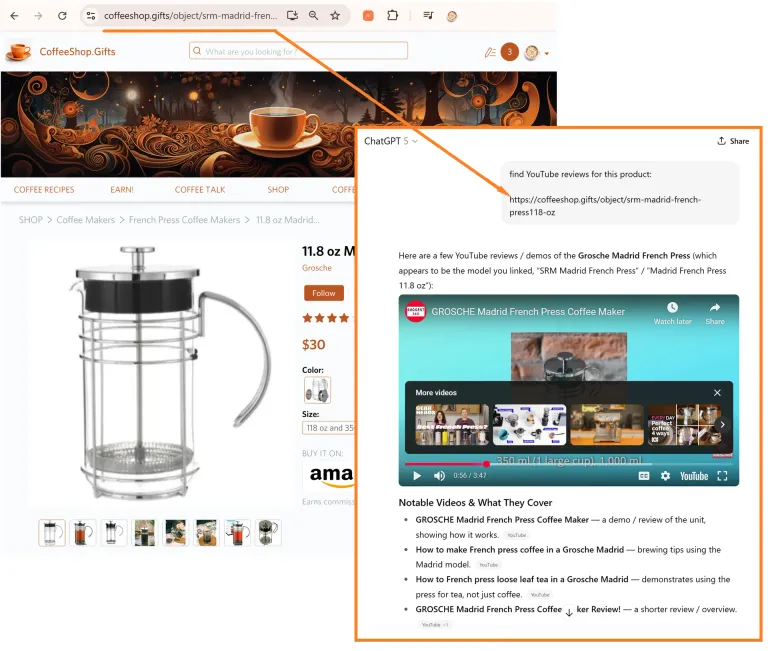
Task: Reload the page with refresh icon
Action: 62,16
